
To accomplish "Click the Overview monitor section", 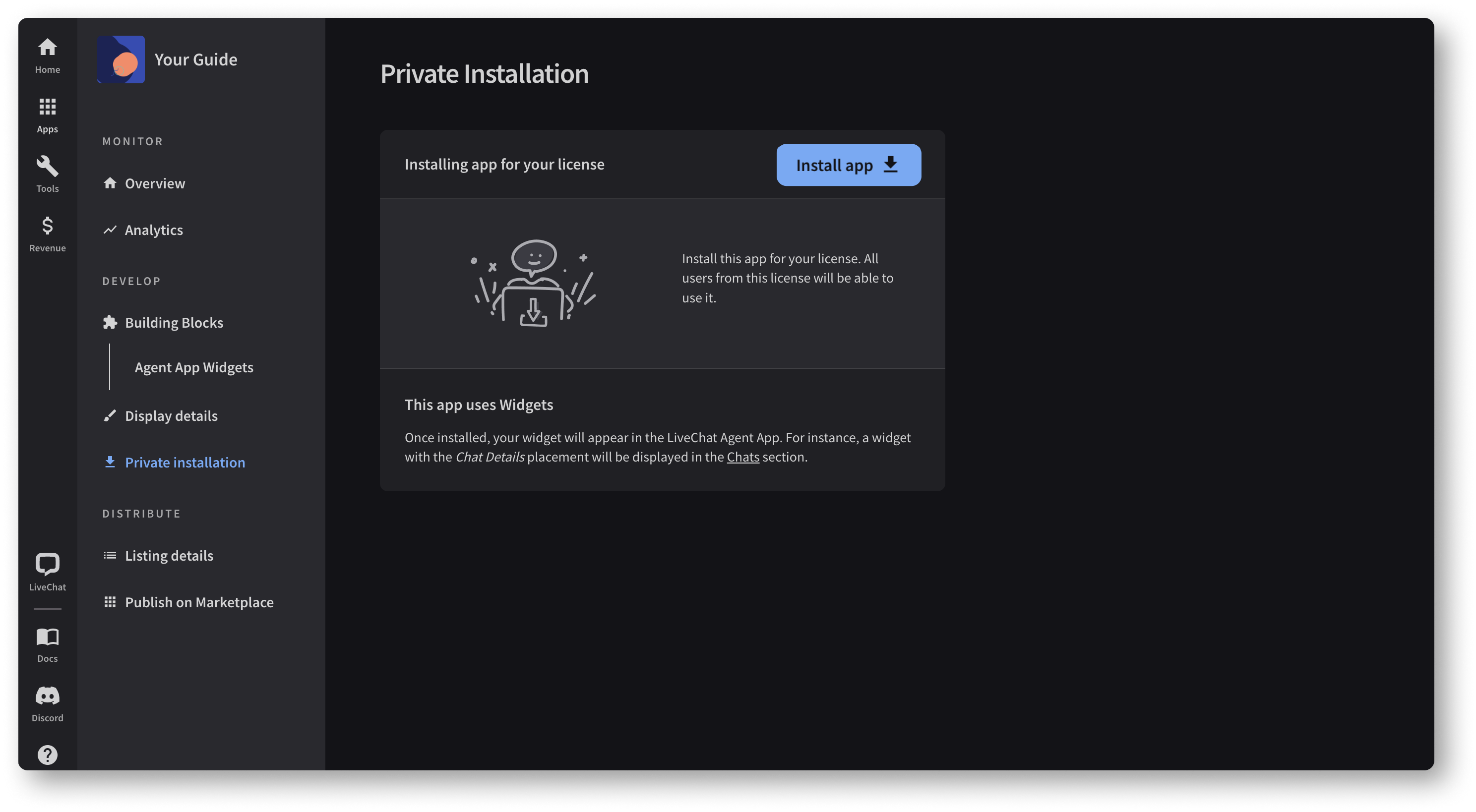I will tap(155, 182).
